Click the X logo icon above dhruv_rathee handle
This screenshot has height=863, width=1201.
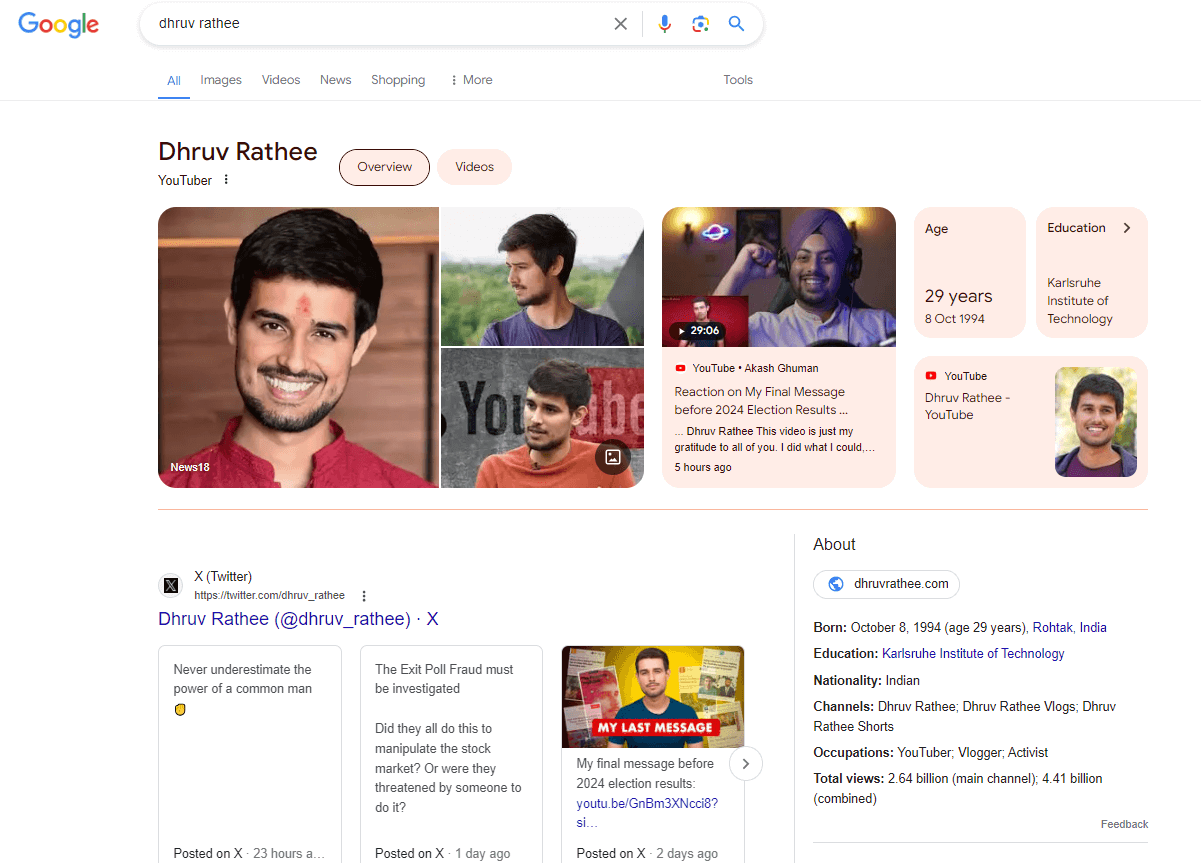170,585
